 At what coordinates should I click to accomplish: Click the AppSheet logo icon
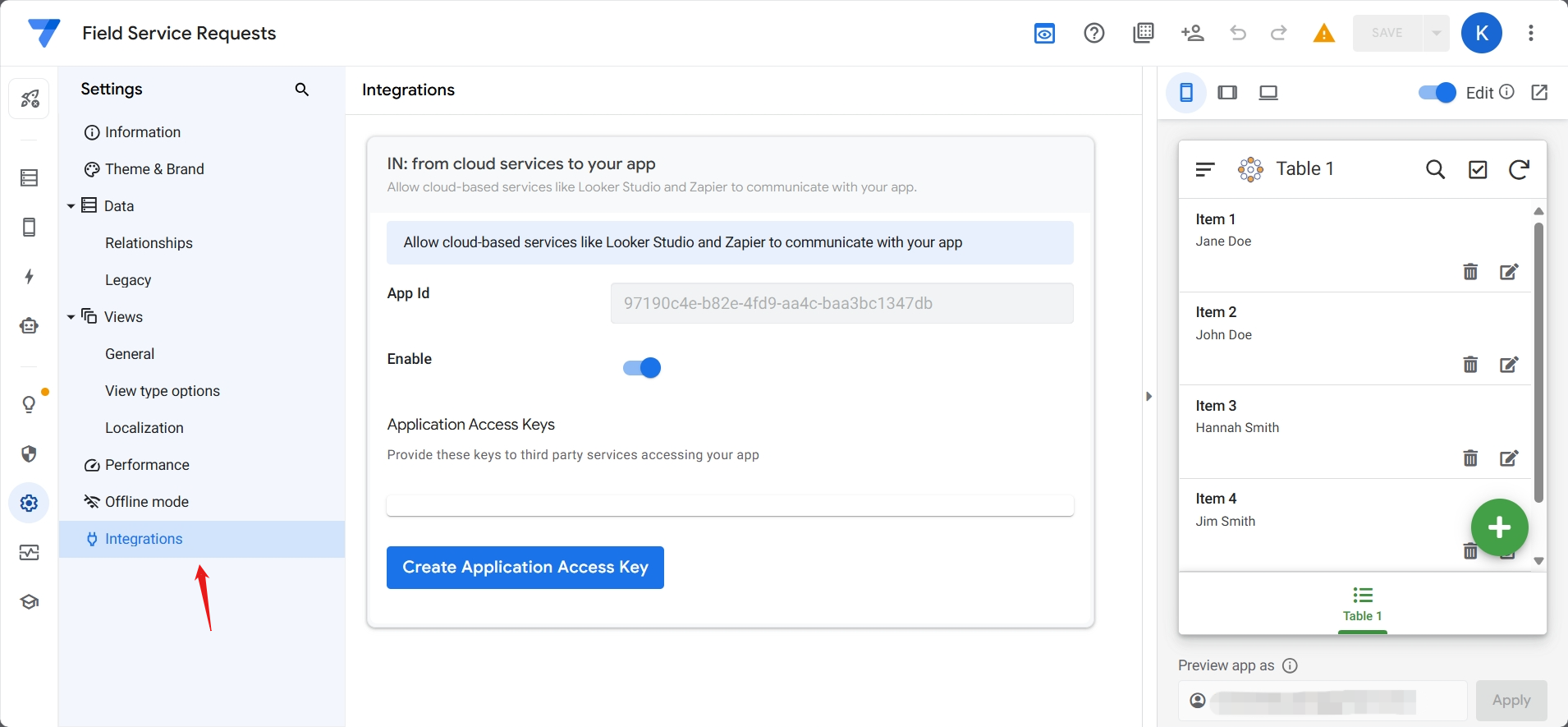44,33
